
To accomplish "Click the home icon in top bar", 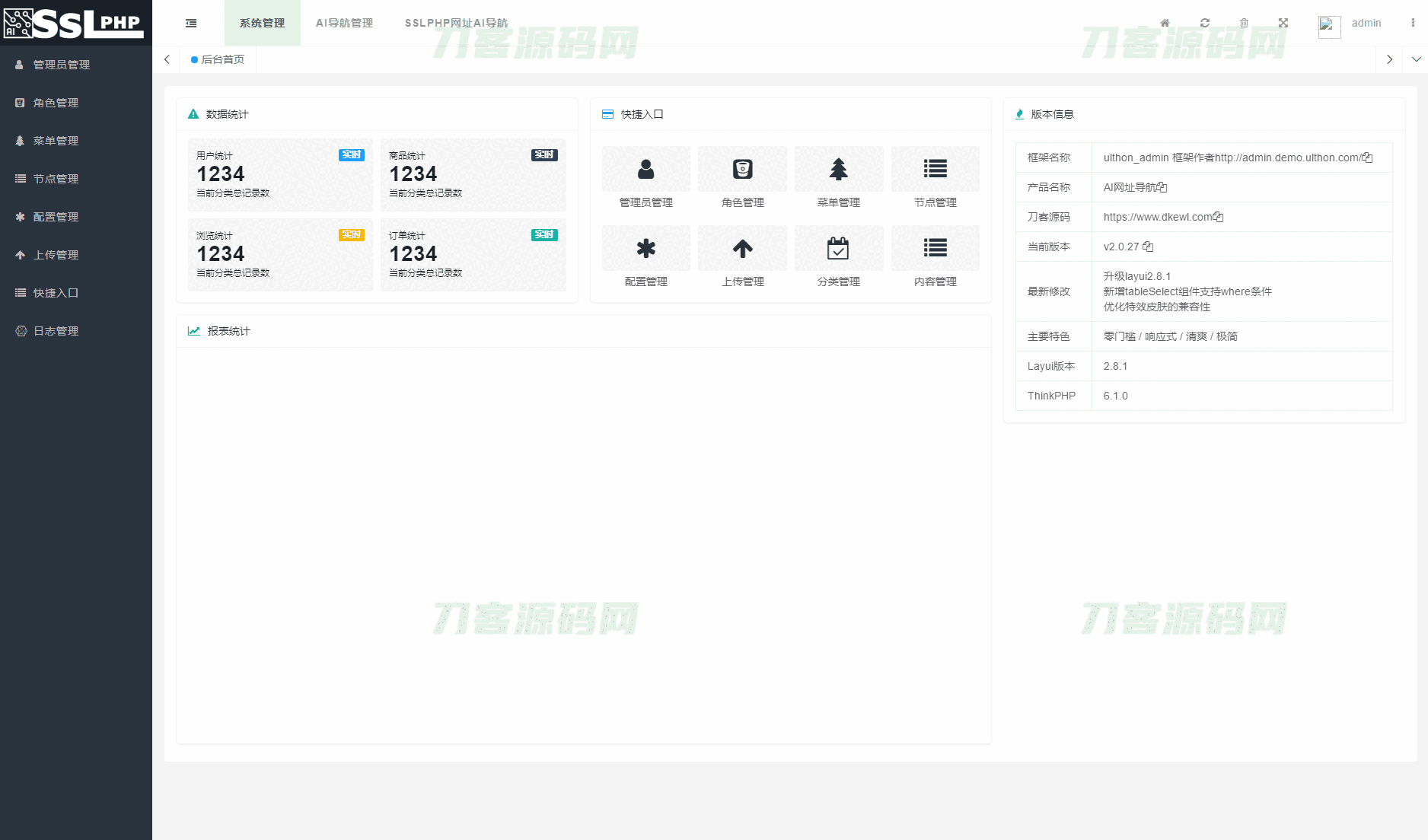I will pyautogui.click(x=1165, y=24).
